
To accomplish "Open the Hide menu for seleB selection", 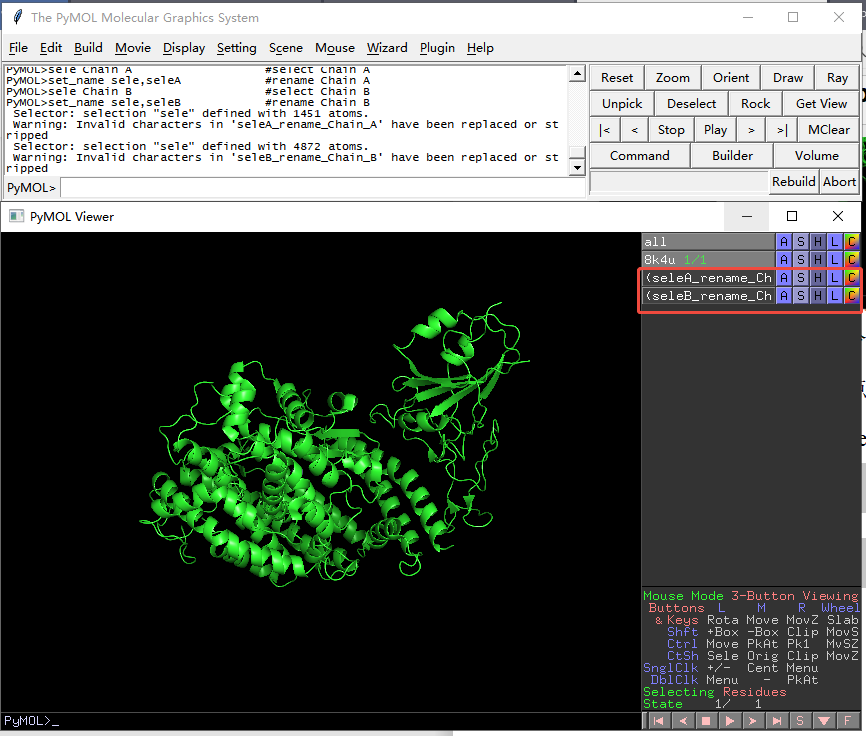I will pos(818,296).
